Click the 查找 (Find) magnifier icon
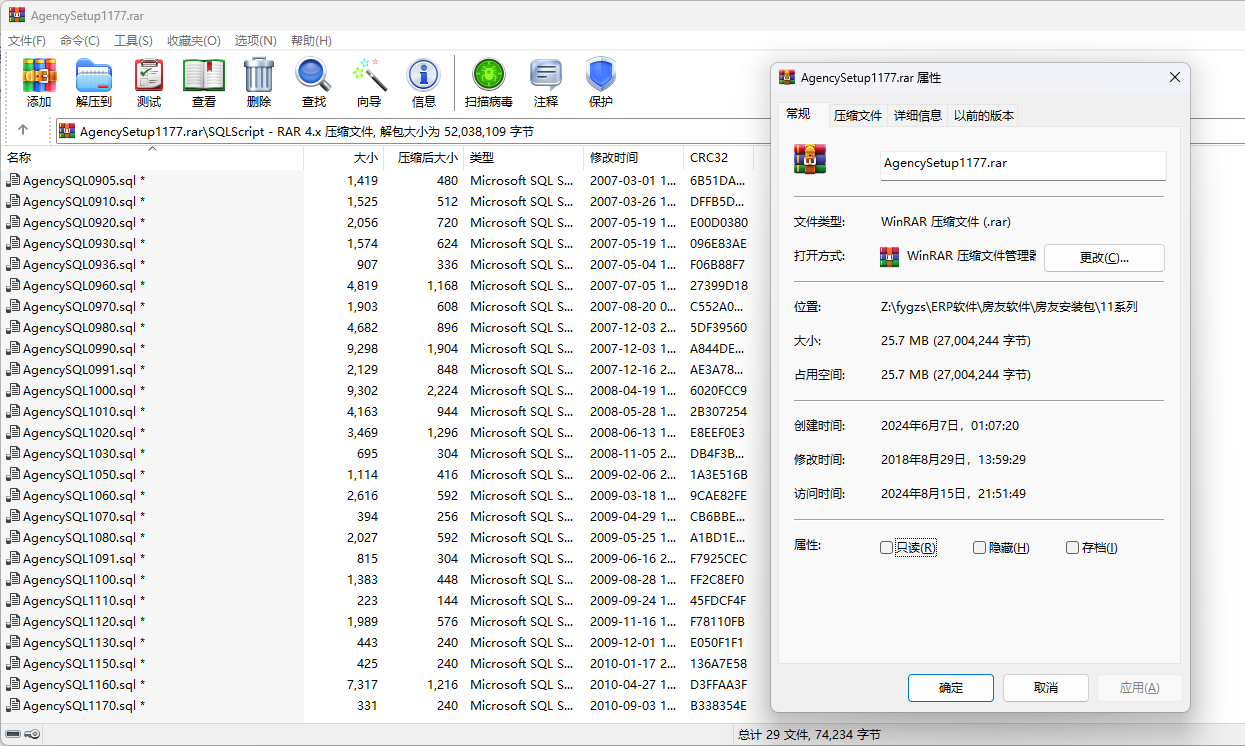The height and width of the screenshot is (746, 1245). (x=313, y=75)
